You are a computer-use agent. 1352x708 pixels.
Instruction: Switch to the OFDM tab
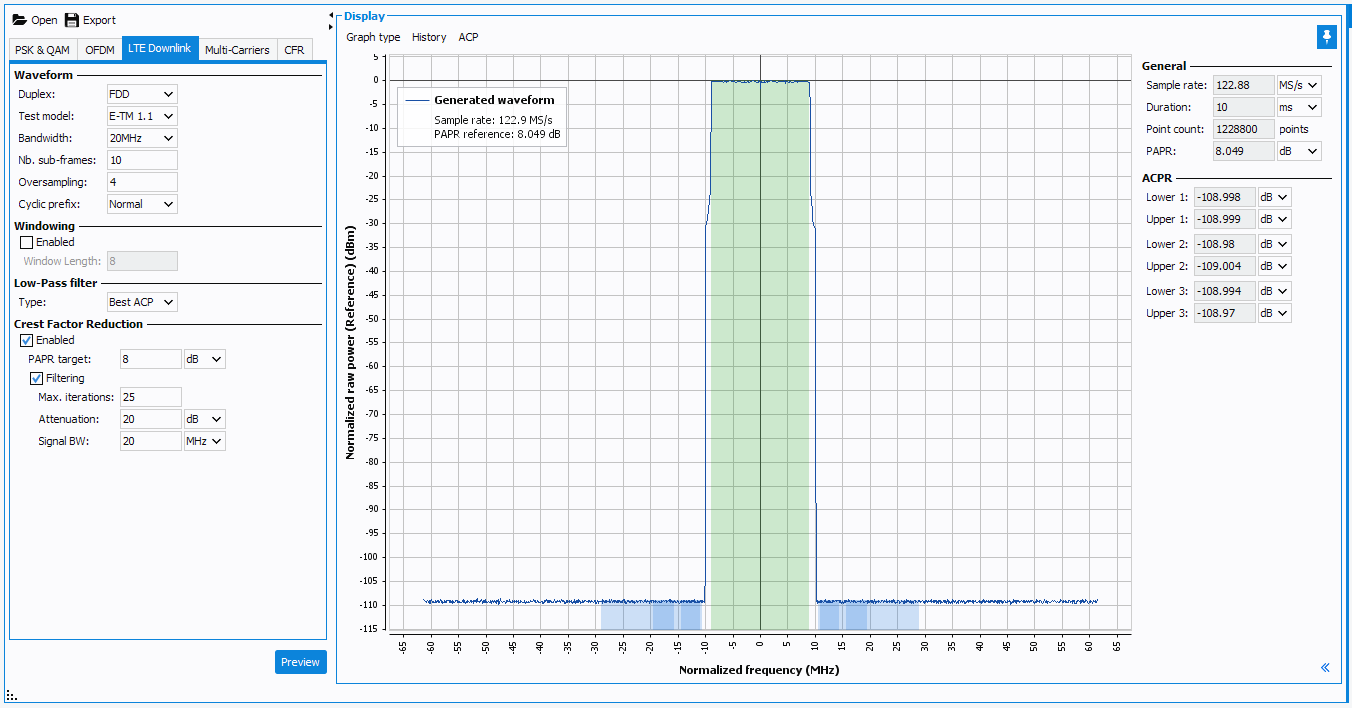(100, 50)
